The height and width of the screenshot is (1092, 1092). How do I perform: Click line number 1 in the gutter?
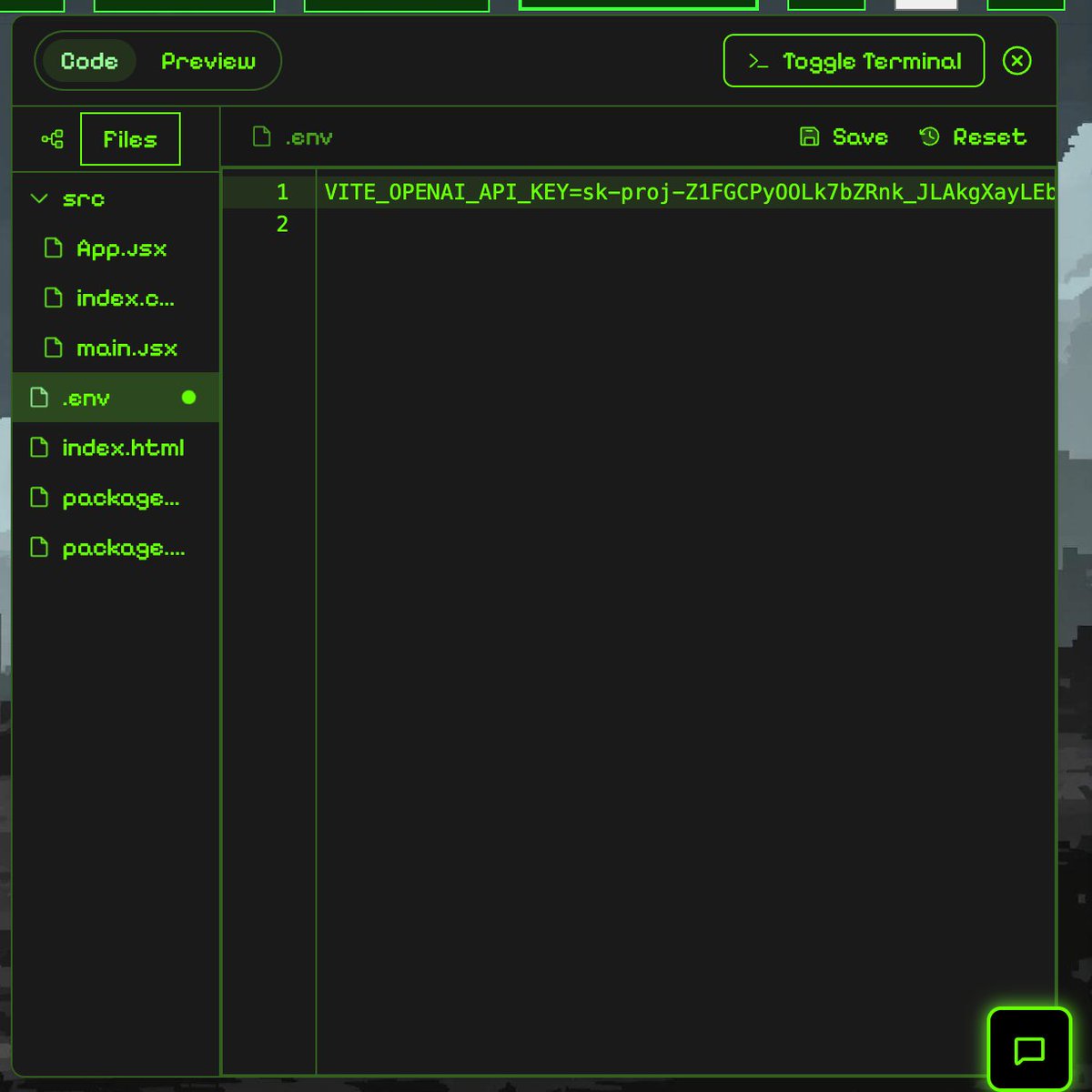coord(282,192)
